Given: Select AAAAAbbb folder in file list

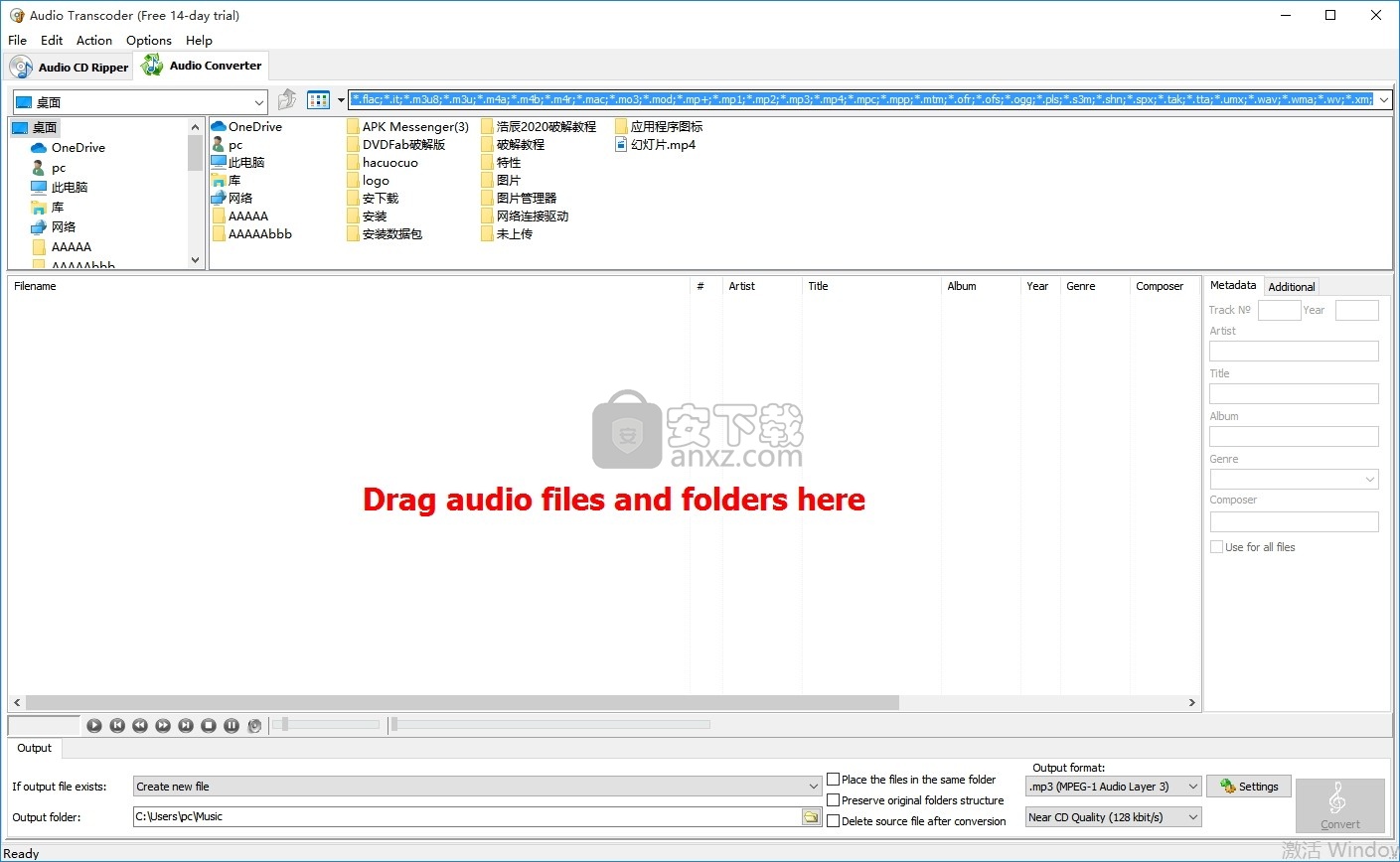Looking at the screenshot, I should (251, 233).
